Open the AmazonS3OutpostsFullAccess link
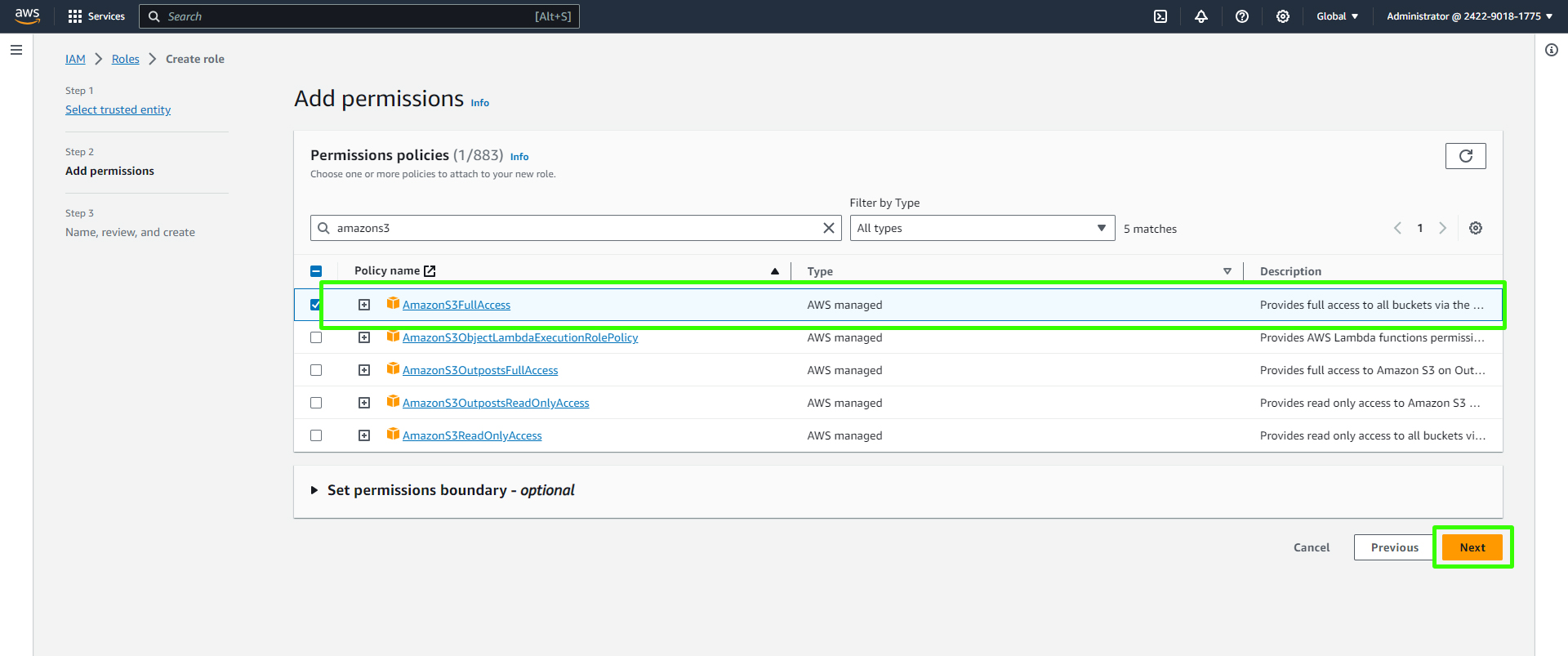The height and width of the screenshot is (656, 1568). click(480, 370)
